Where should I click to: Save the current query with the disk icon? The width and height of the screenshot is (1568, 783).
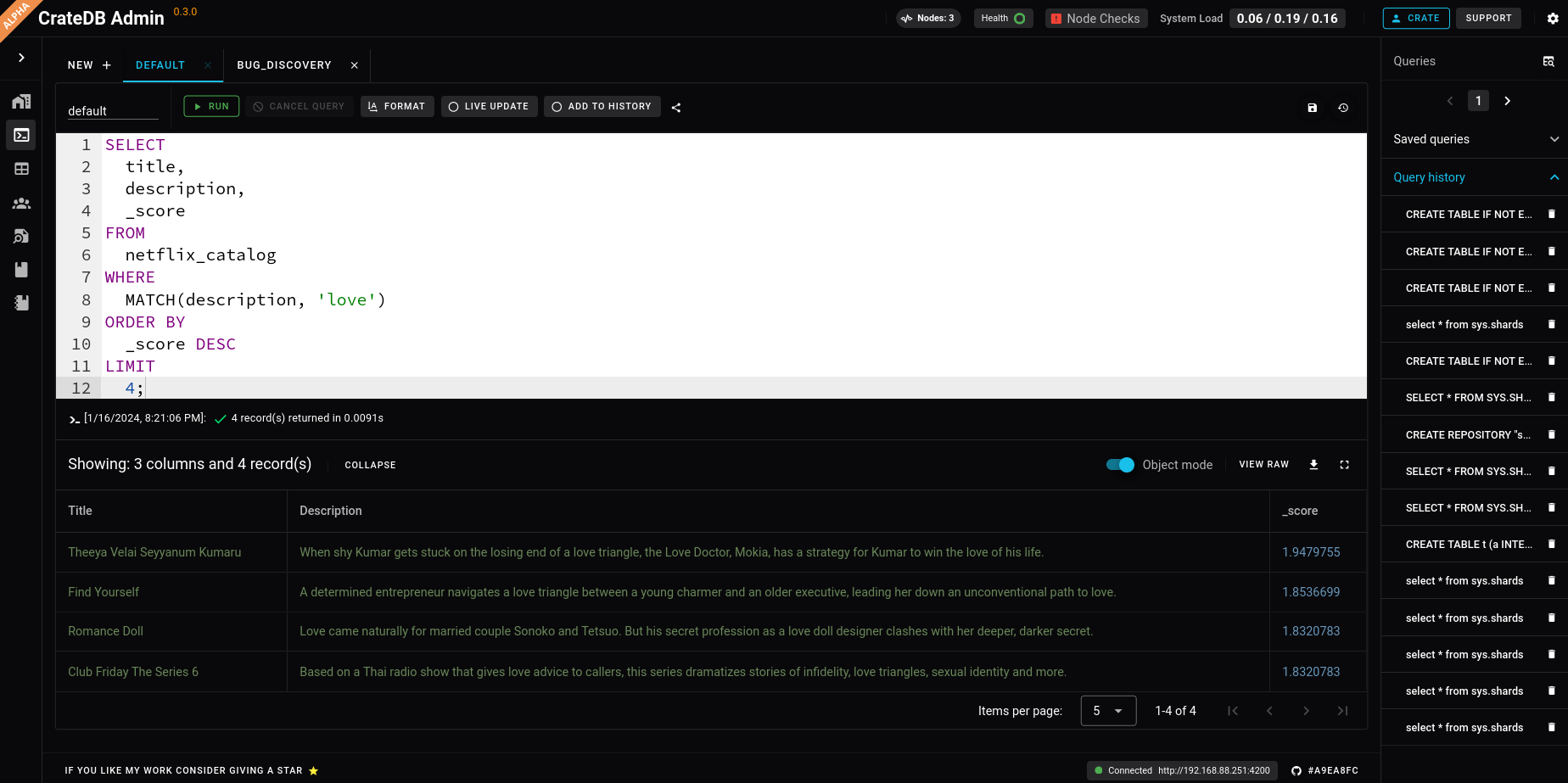click(1312, 108)
